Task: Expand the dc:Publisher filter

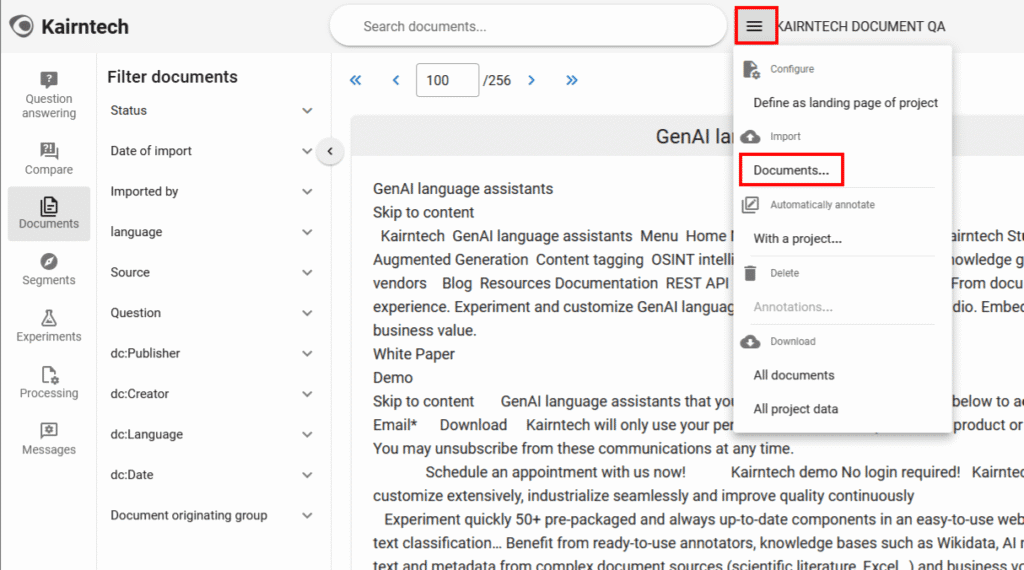Action: tap(307, 354)
